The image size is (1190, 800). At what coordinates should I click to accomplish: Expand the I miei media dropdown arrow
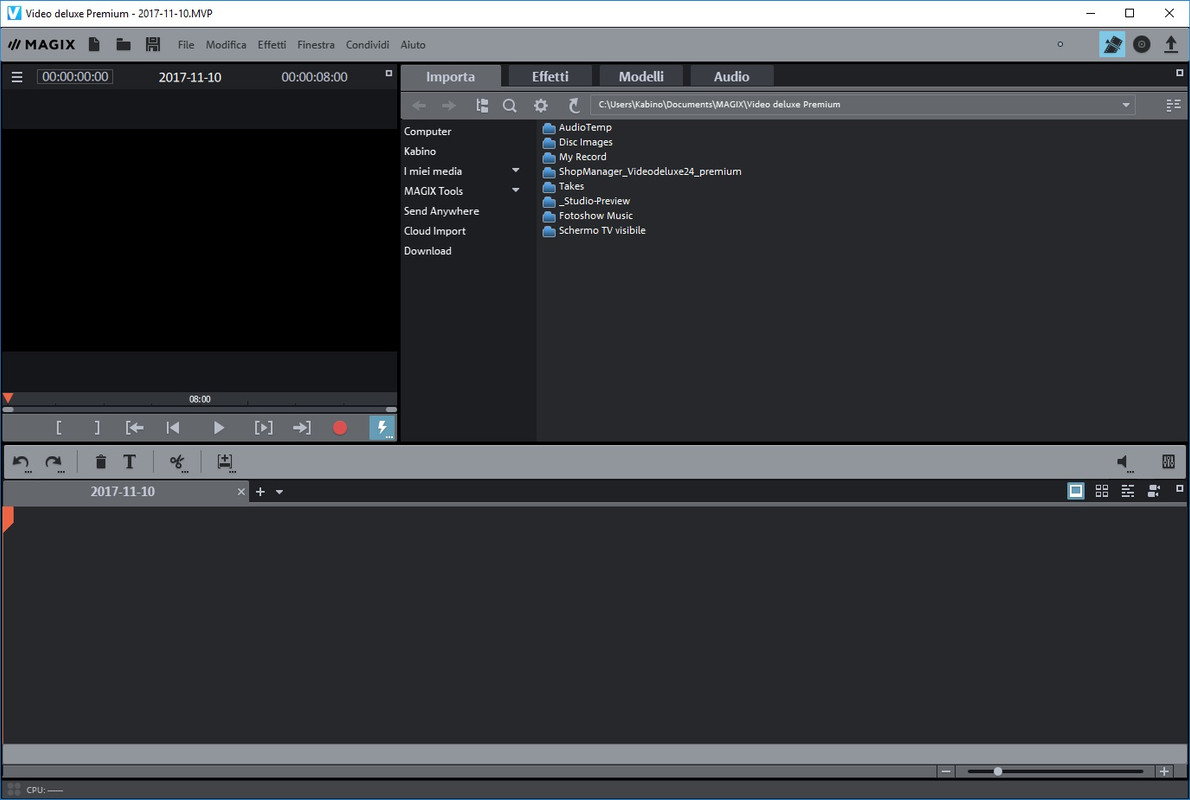515,171
